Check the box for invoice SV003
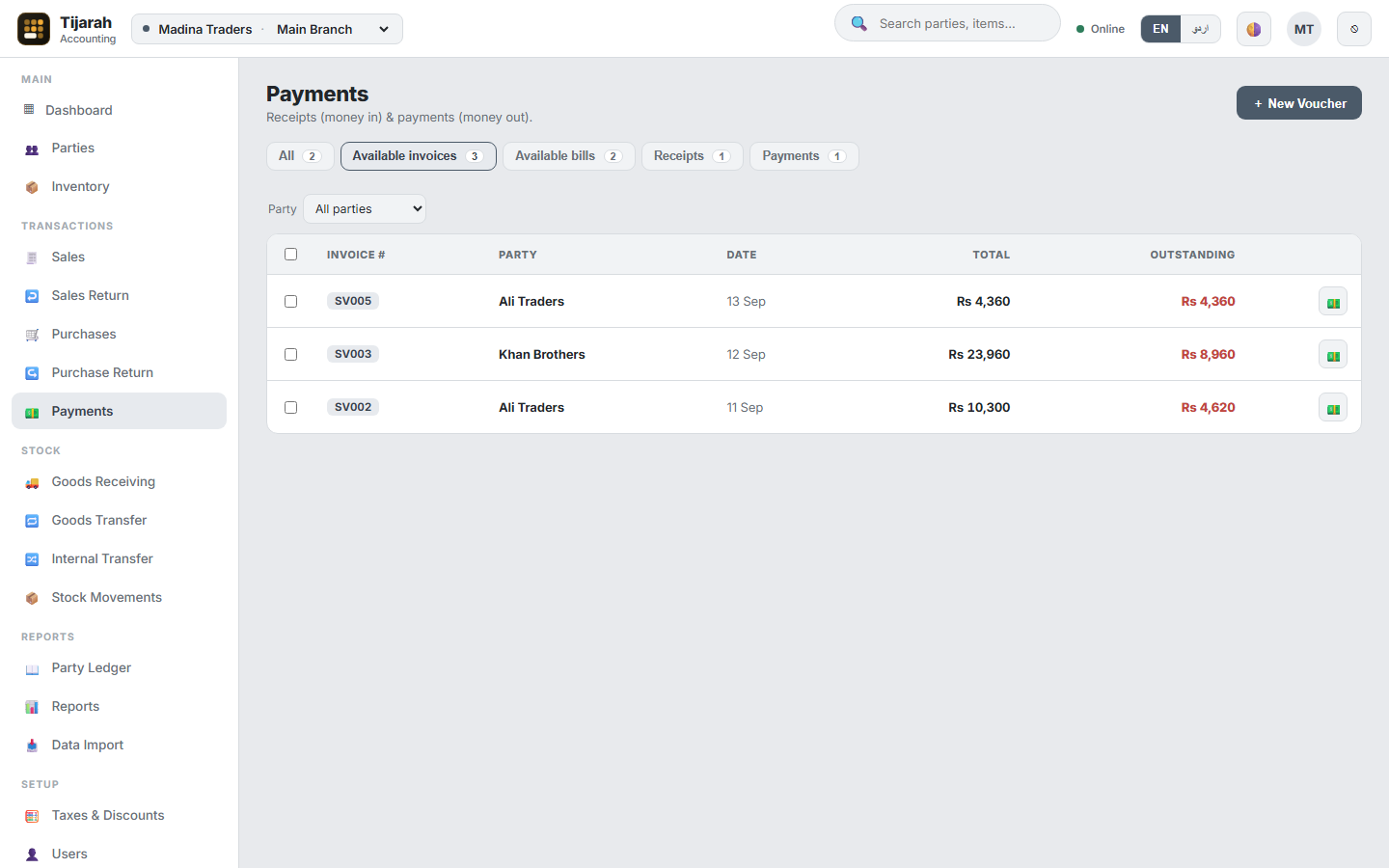Screen dimensions: 1389x868 [291, 355]
